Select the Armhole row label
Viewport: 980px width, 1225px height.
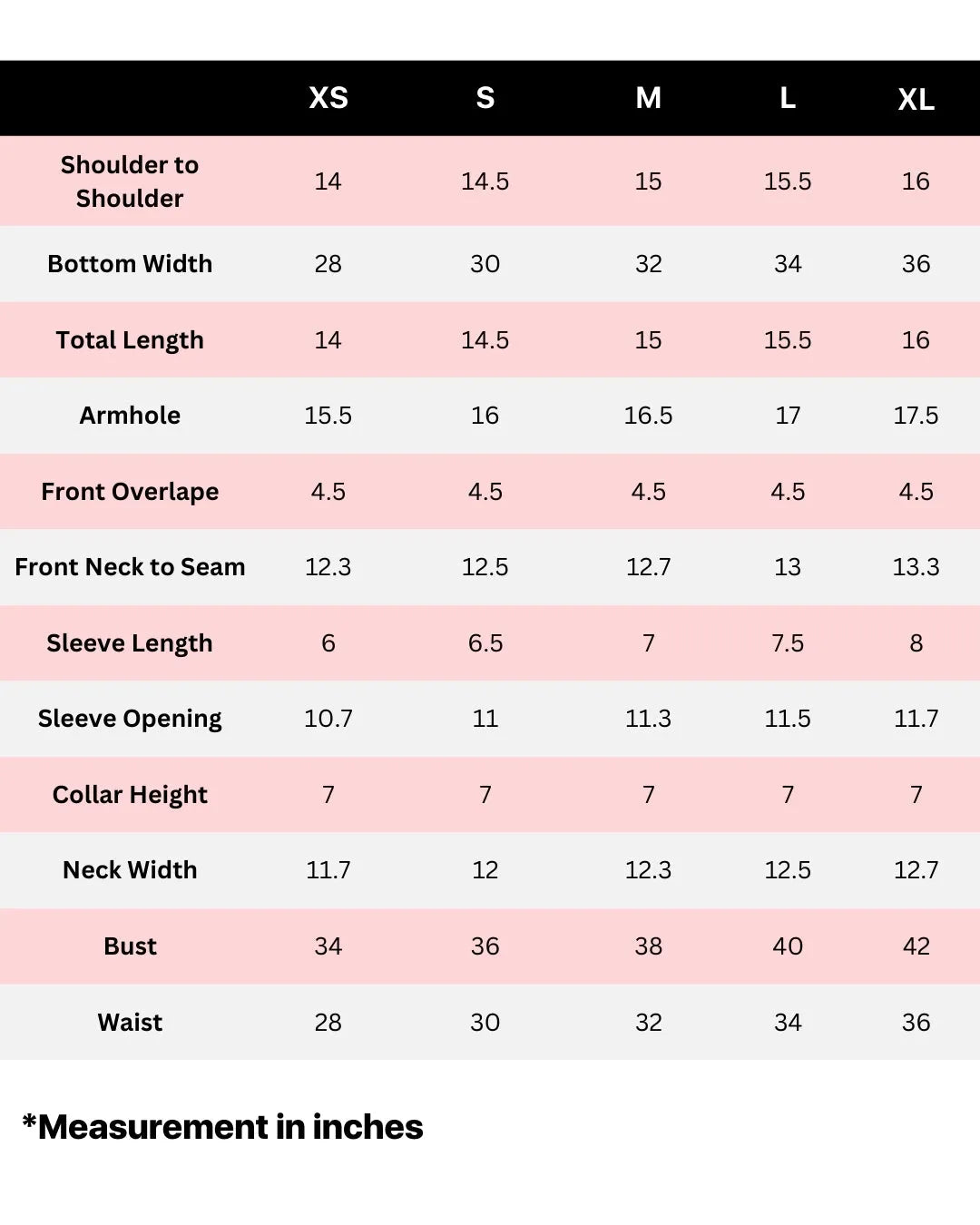click(x=130, y=416)
